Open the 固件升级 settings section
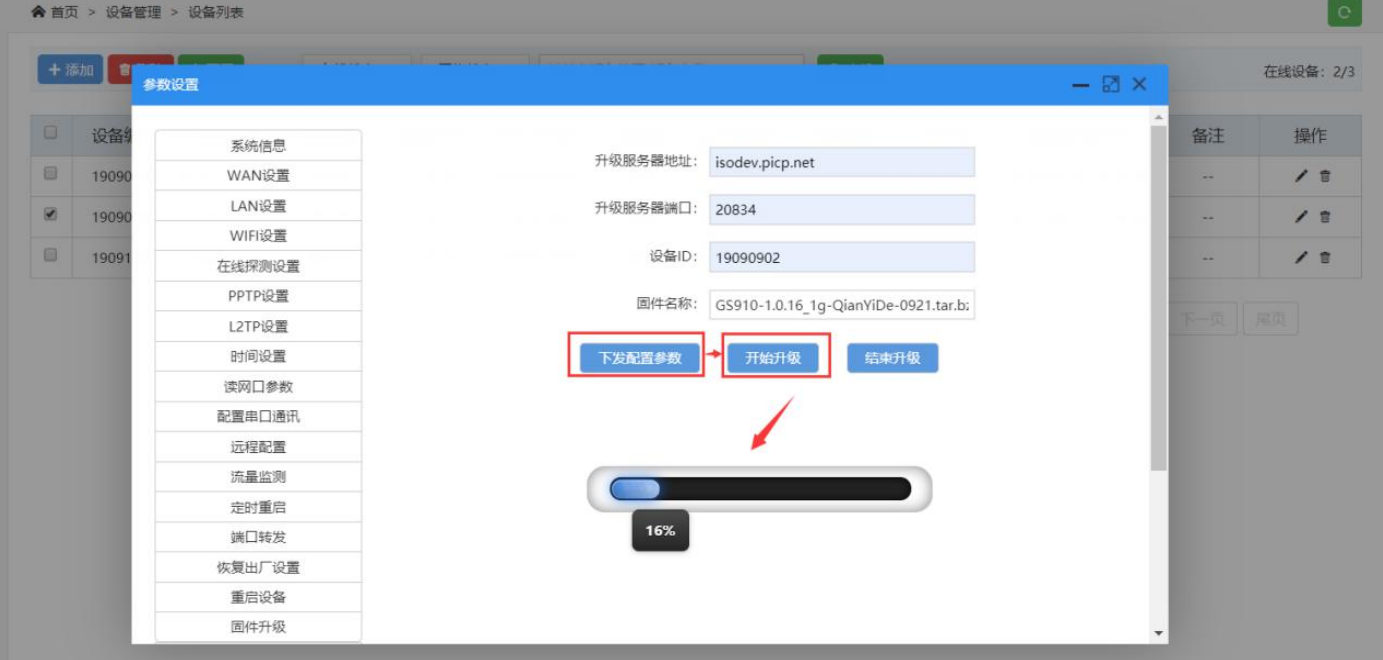 click(x=257, y=627)
